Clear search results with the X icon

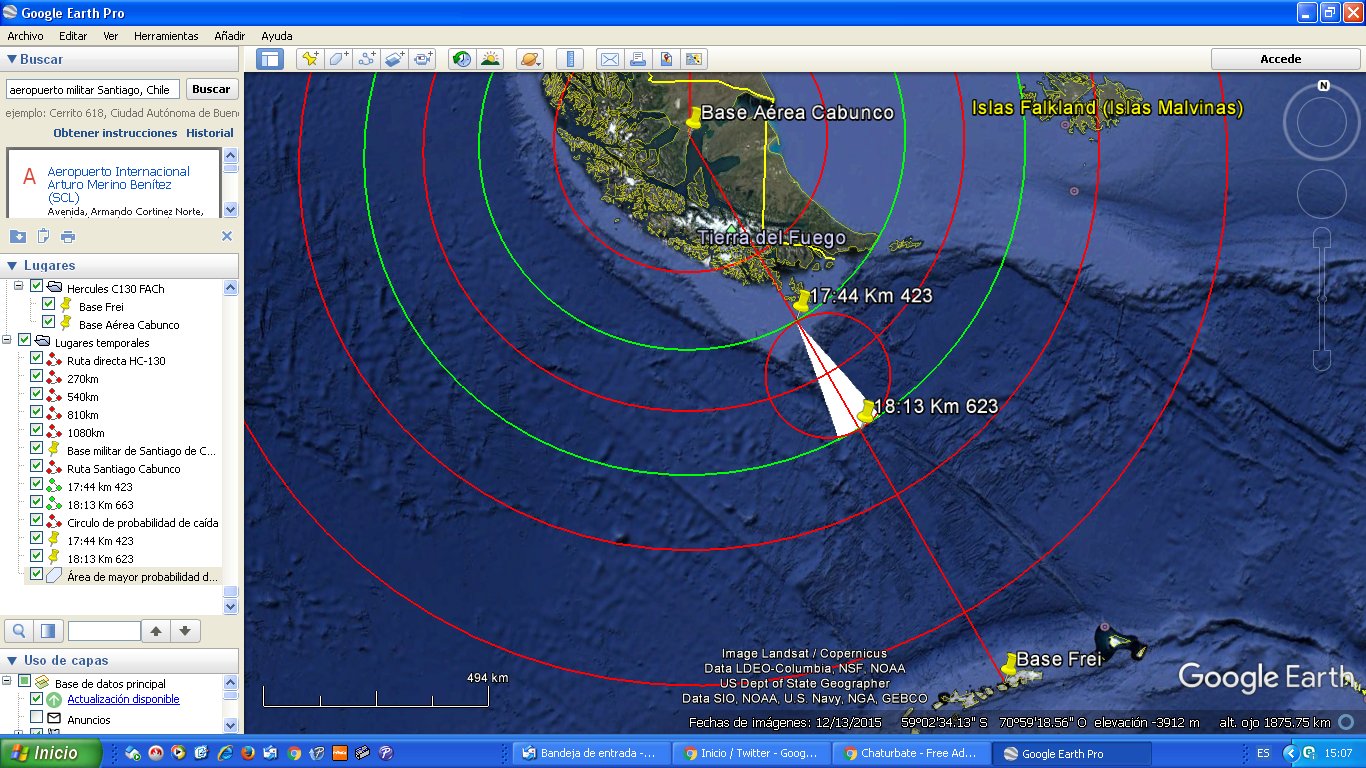click(x=227, y=236)
